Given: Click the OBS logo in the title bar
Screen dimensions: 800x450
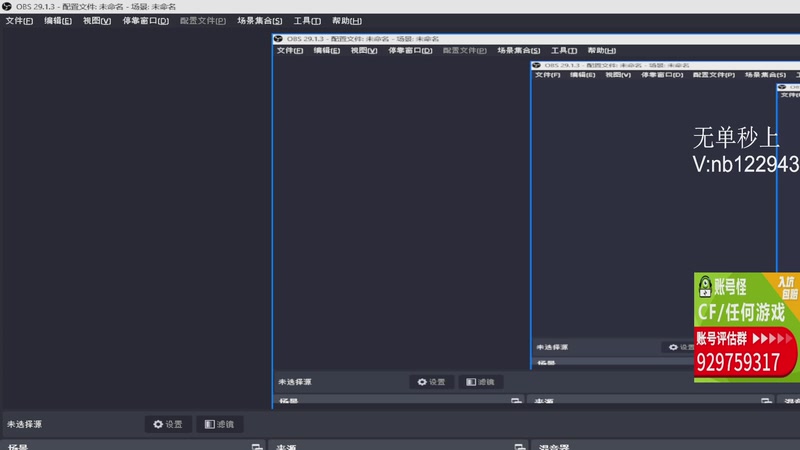Looking at the screenshot, I should (7, 7).
